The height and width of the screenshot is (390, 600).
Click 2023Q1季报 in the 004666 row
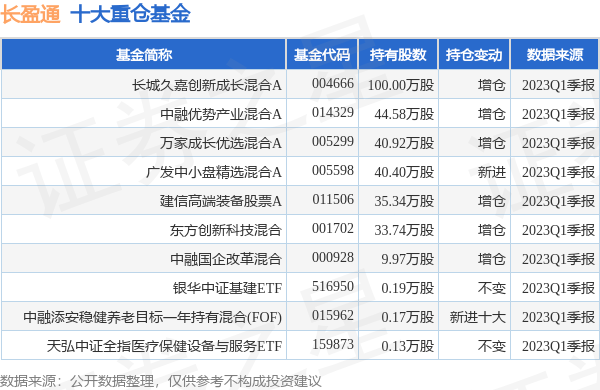point(558,85)
